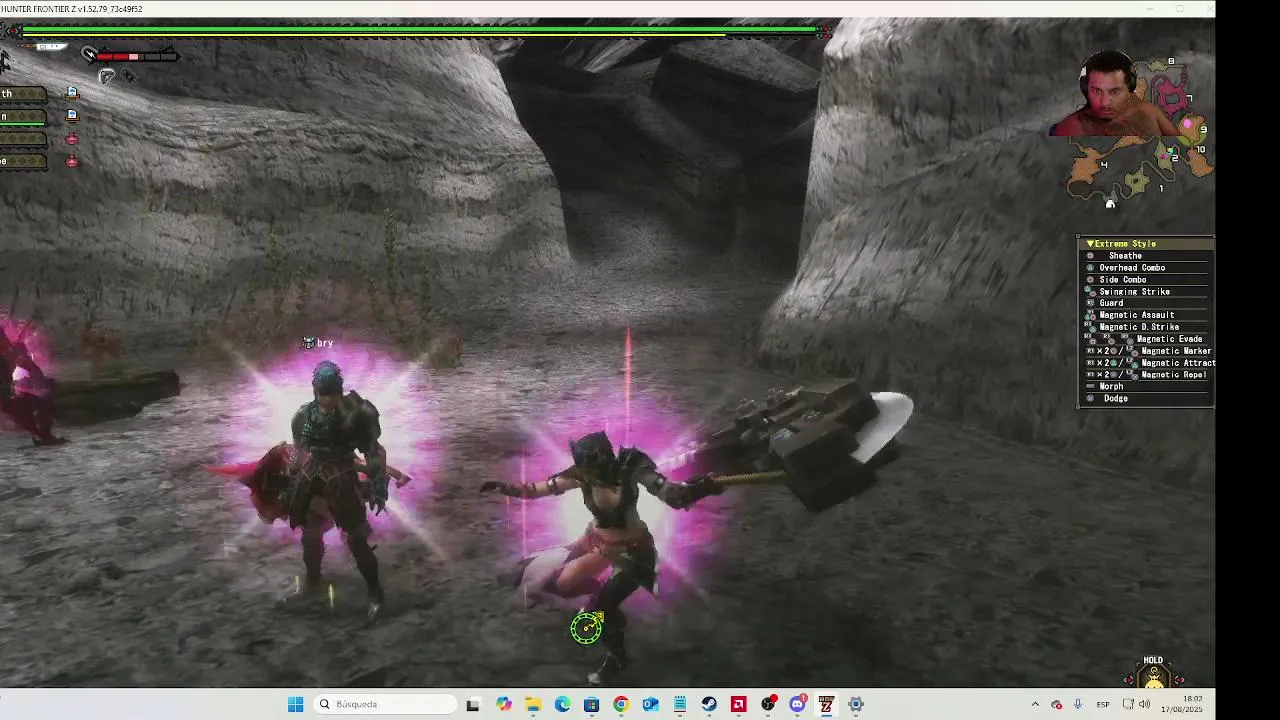The width and height of the screenshot is (1280, 720).
Task: Open File Explorer from the taskbar
Action: [533, 704]
